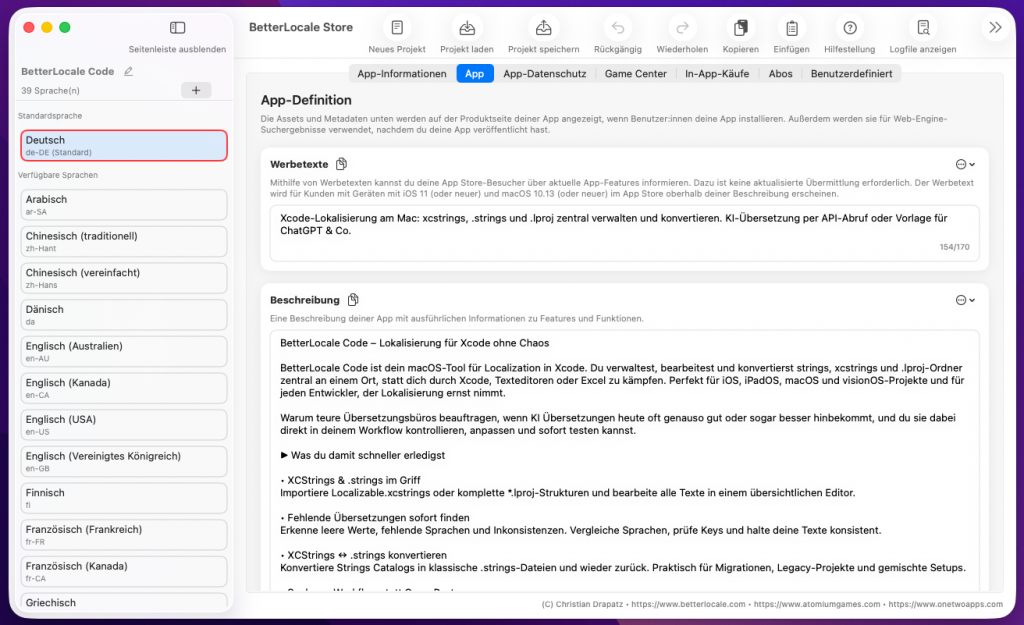
Task: Expand the toolbar overflow chevron
Action: coord(995,28)
